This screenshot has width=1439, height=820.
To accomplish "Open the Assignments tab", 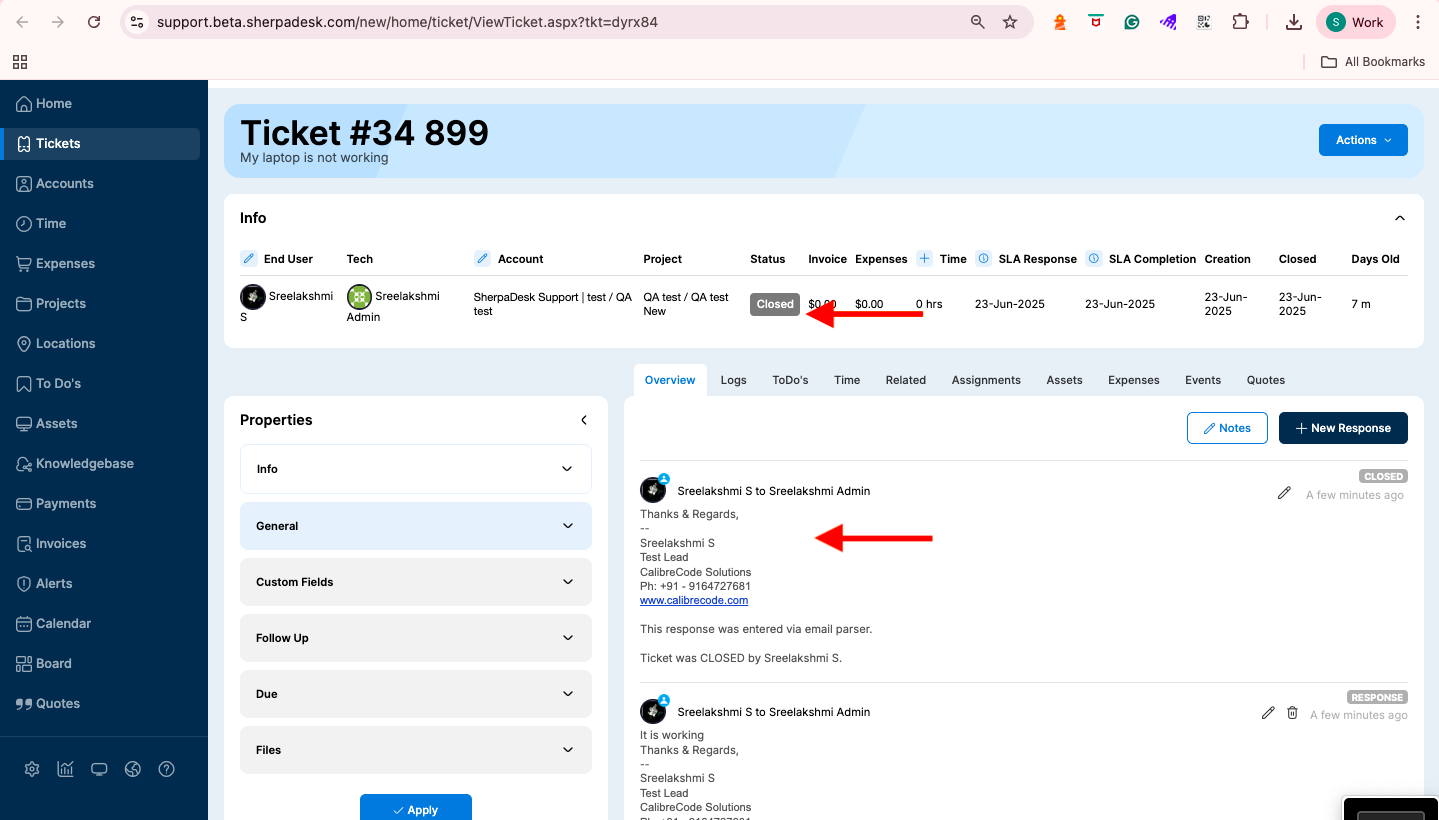I will 985,380.
